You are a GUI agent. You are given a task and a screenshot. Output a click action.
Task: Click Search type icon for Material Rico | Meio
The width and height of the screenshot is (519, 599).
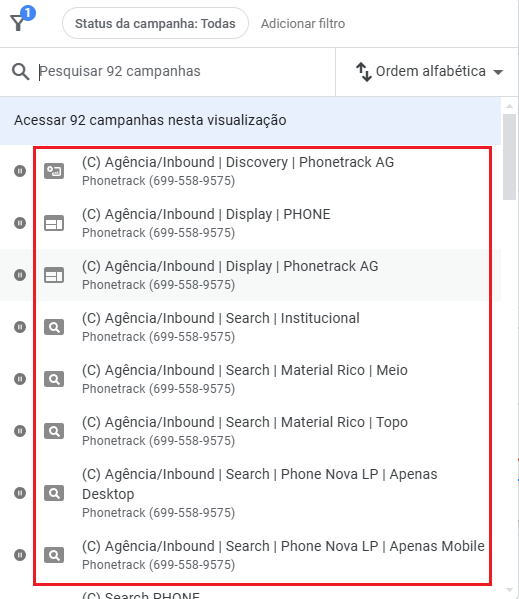(54, 379)
